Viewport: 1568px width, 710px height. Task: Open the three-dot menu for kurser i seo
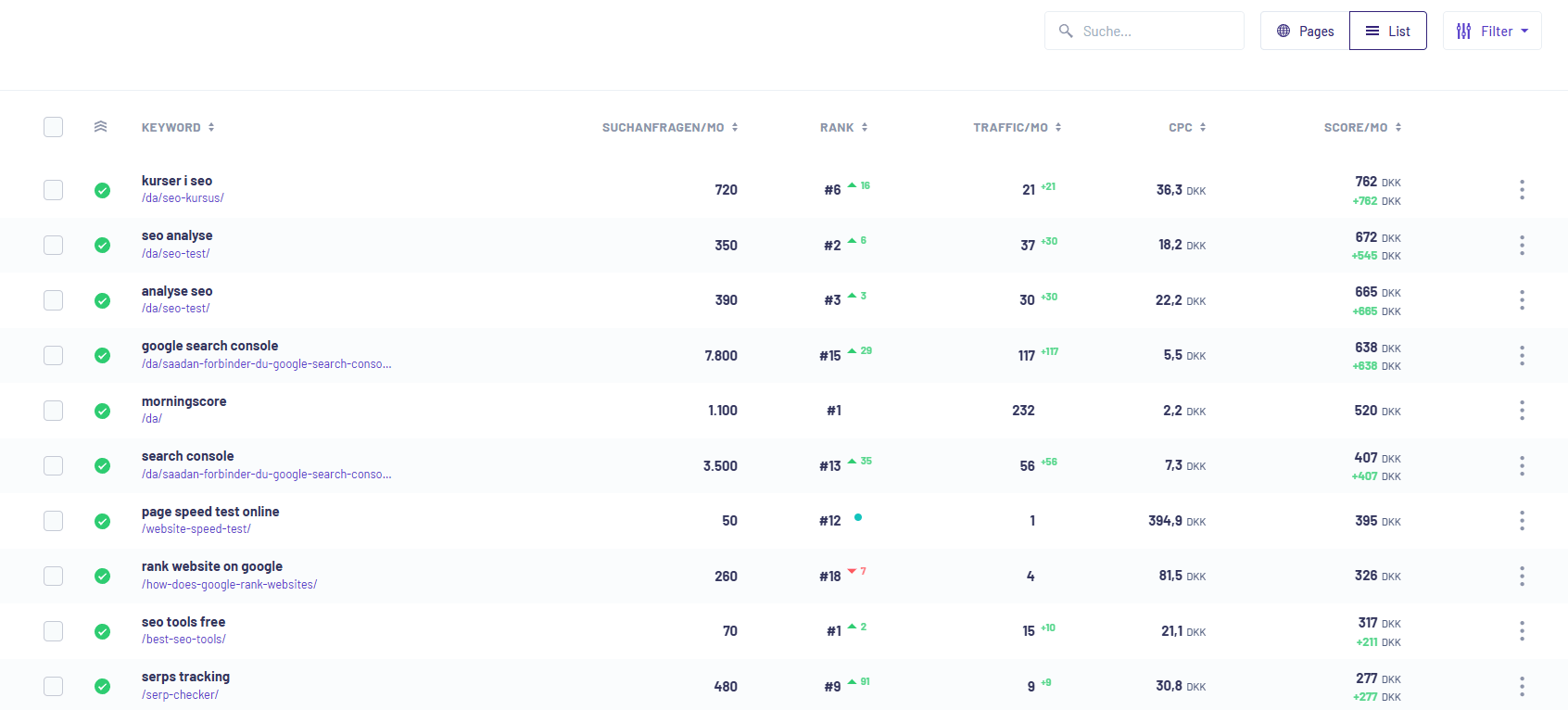(x=1522, y=190)
